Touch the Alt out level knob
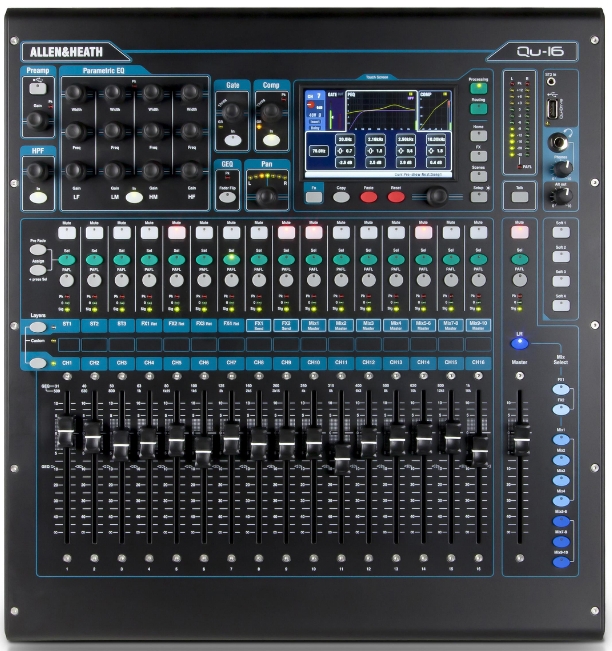Screen dimensions: 612x651 click(562, 195)
